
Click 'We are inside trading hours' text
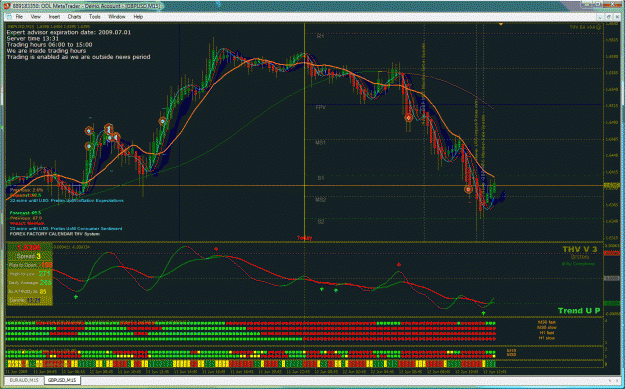point(46,51)
